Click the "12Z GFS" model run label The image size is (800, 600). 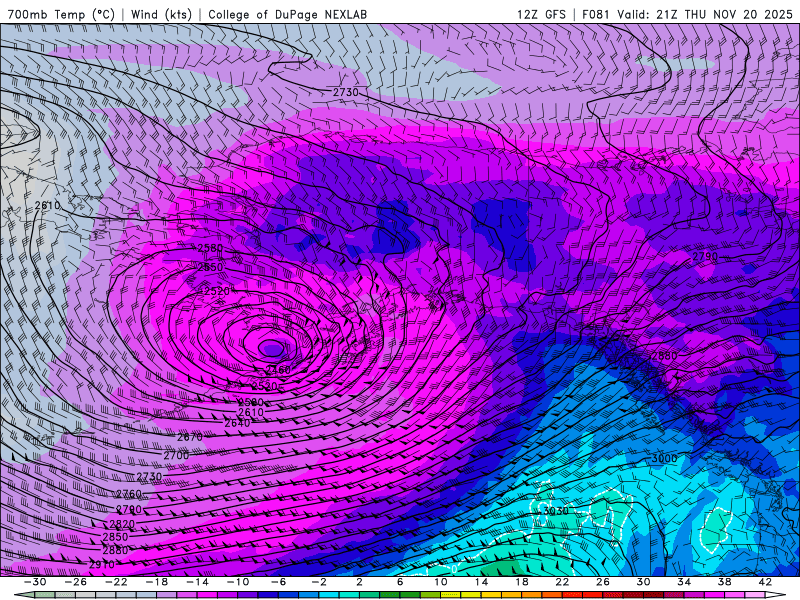(541, 14)
